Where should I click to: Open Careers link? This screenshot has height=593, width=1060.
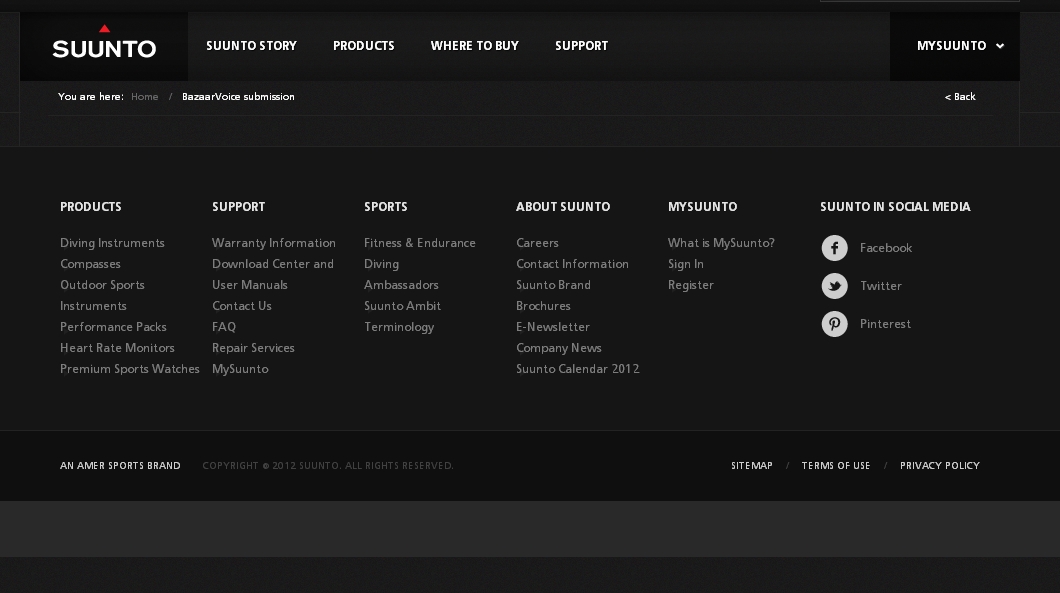[x=537, y=243]
